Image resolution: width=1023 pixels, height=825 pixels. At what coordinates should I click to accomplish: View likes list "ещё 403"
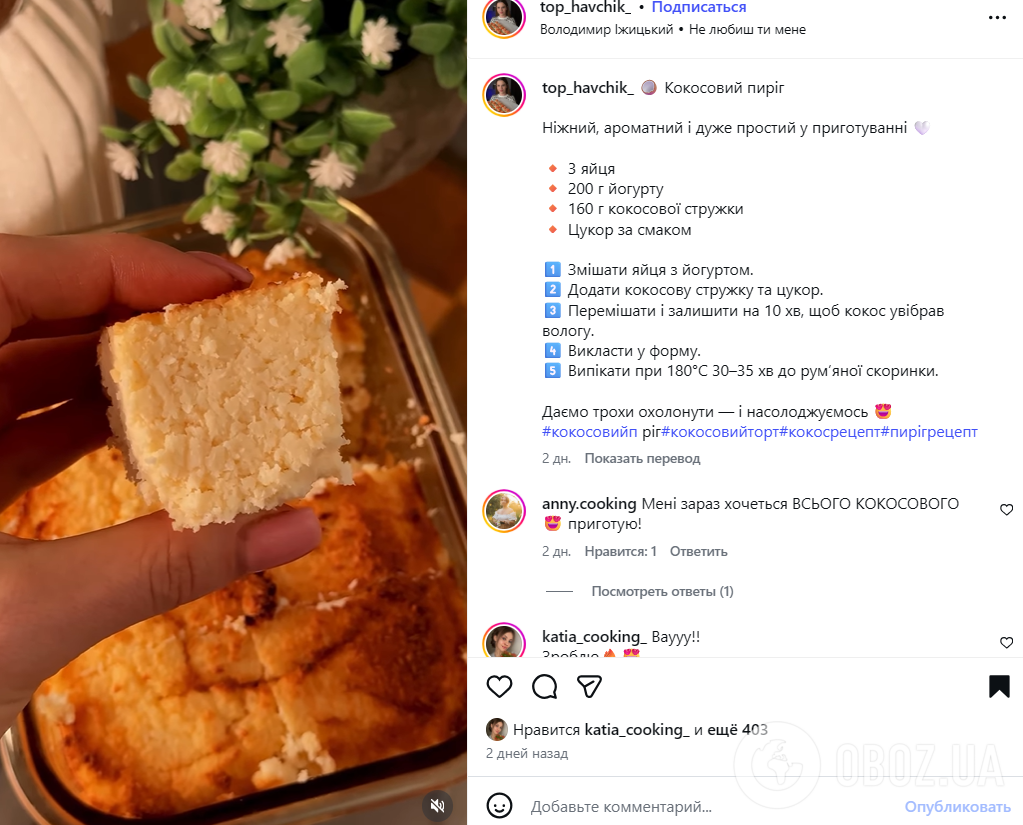pyautogui.click(x=737, y=730)
